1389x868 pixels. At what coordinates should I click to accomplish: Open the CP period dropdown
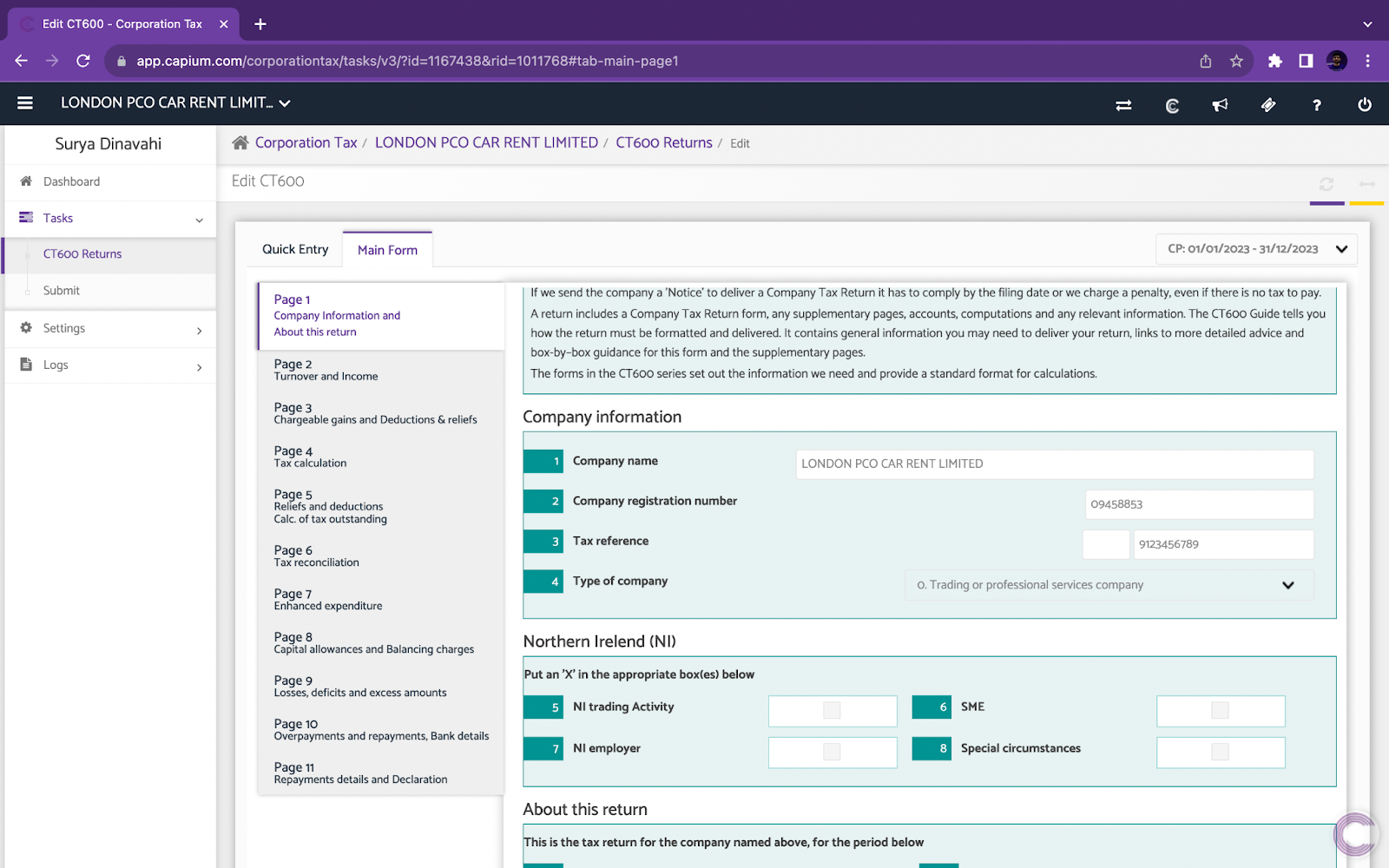(1256, 249)
